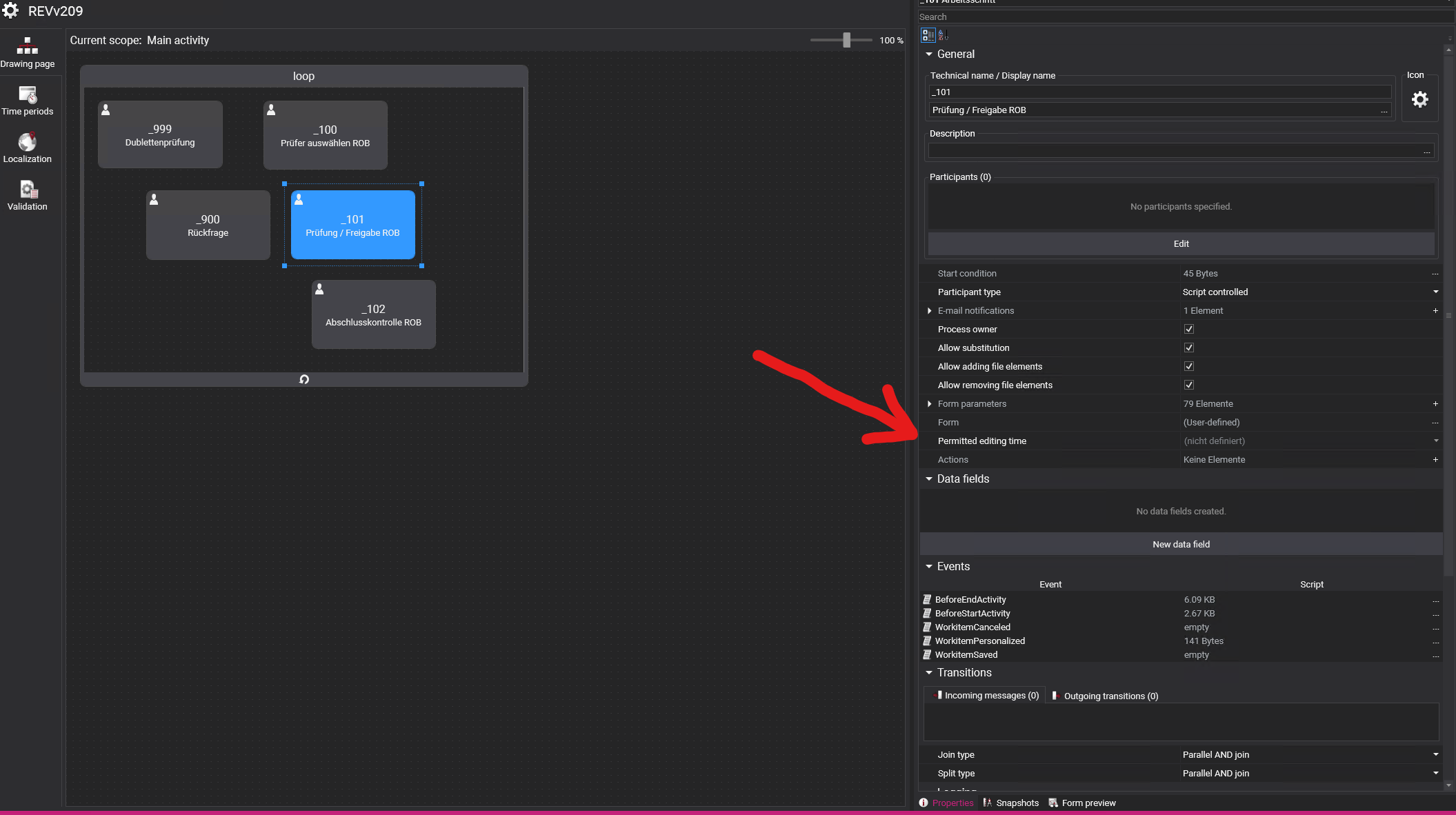The height and width of the screenshot is (815, 1456).
Task: Add a Form parameter
Action: (x=1435, y=404)
